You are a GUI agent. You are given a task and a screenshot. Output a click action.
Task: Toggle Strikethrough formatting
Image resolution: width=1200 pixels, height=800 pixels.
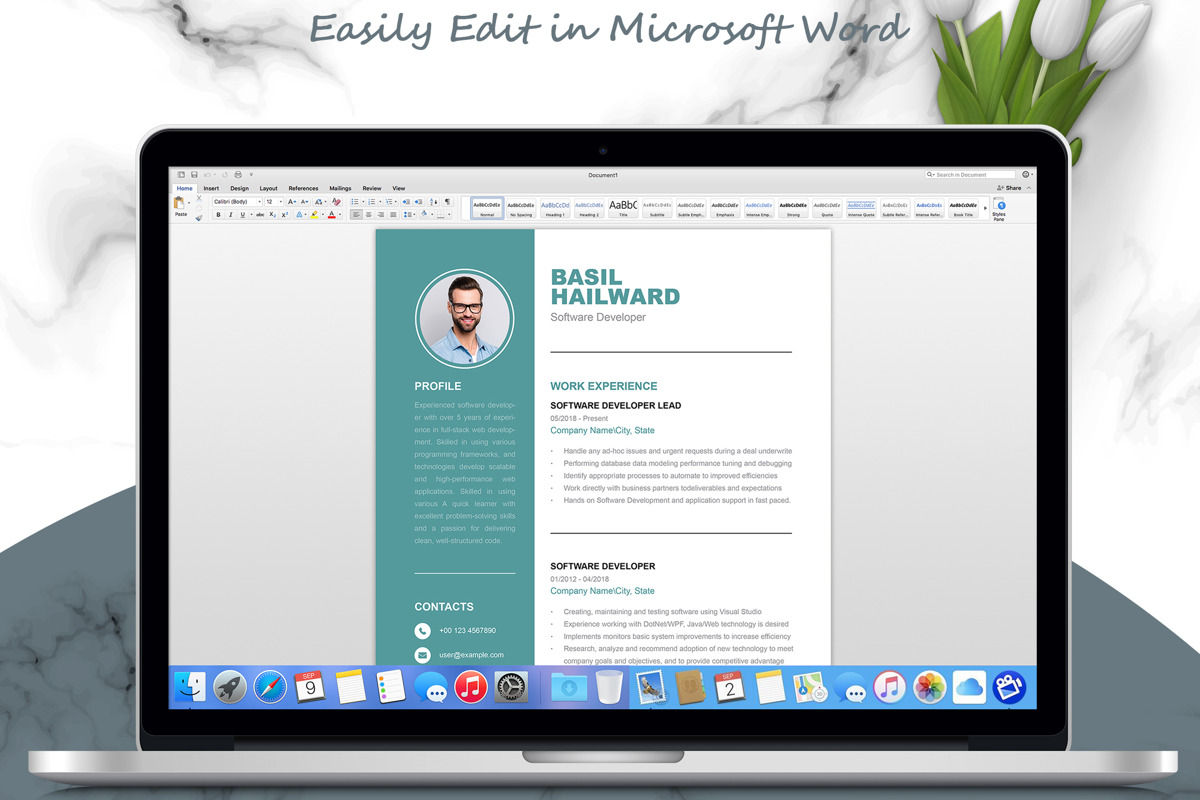(x=260, y=214)
